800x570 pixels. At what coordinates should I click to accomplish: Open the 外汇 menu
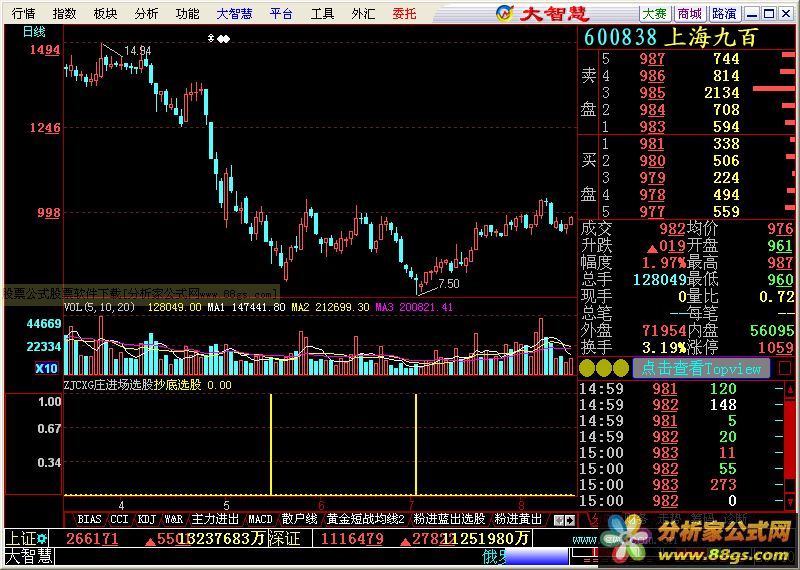click(x=363, y=14)
